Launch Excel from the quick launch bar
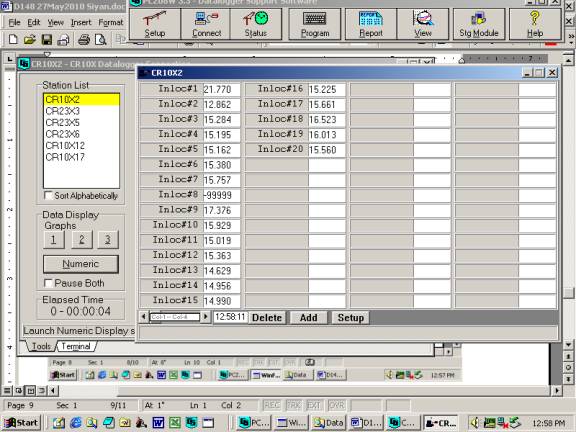The image size is (576, 432). coord(175,423)
